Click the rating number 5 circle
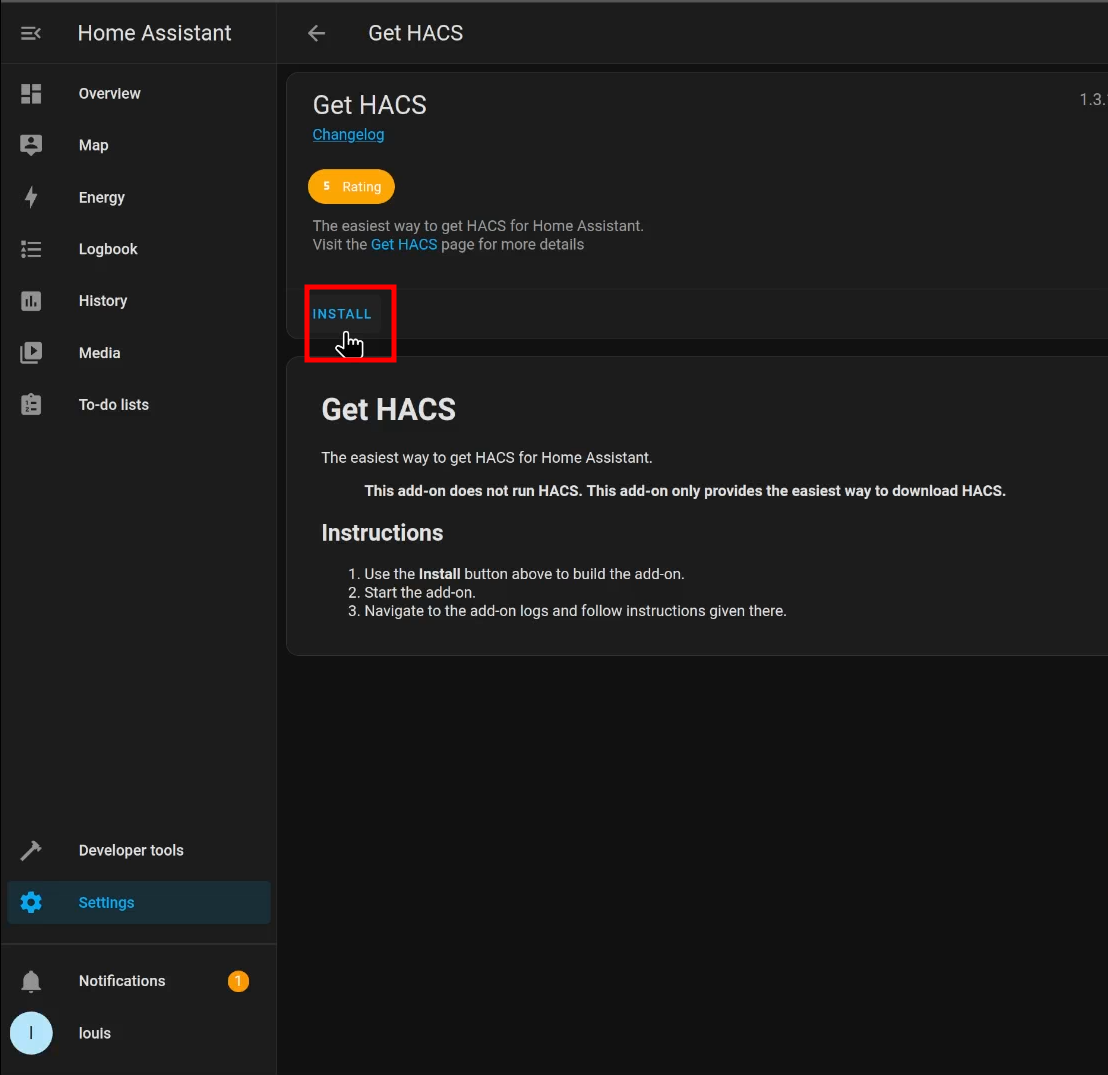The height and width of the screenshot is (1075, 1108). (x=326, y=186)
